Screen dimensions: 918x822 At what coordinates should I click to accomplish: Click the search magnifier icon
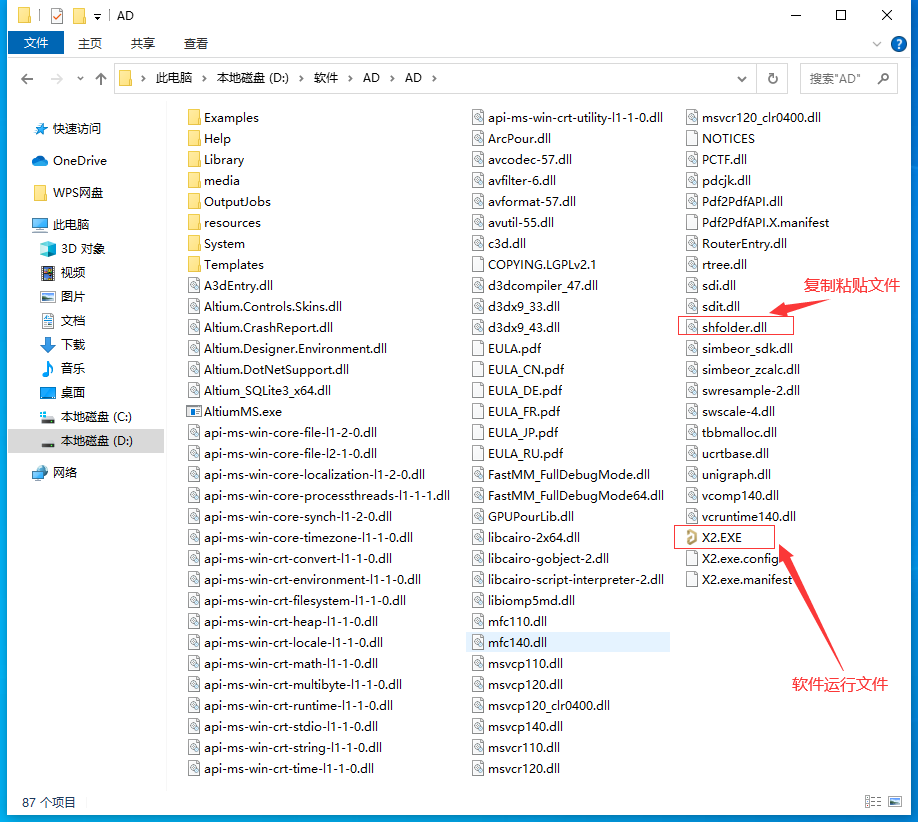pyautogui.click(x=883, y=78)
